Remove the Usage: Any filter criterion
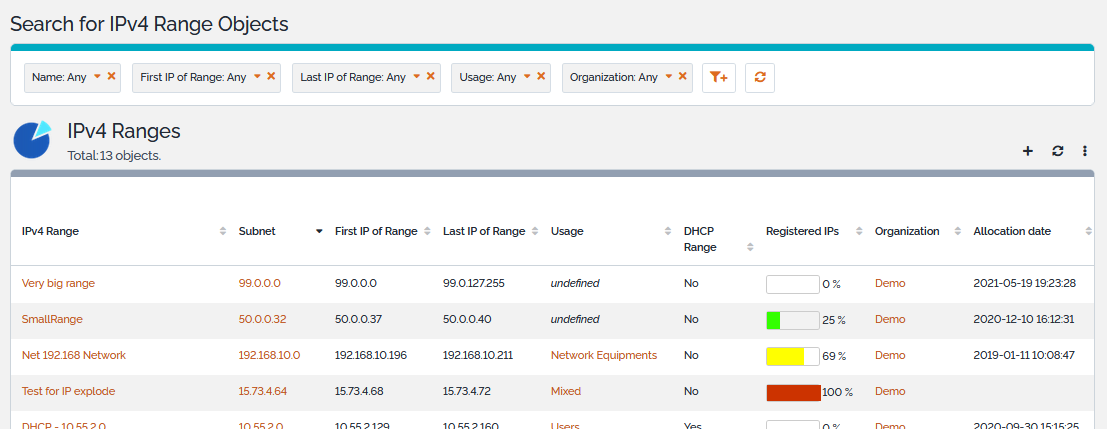Screen dimensions: 1107x429 (x=542, y=76)
